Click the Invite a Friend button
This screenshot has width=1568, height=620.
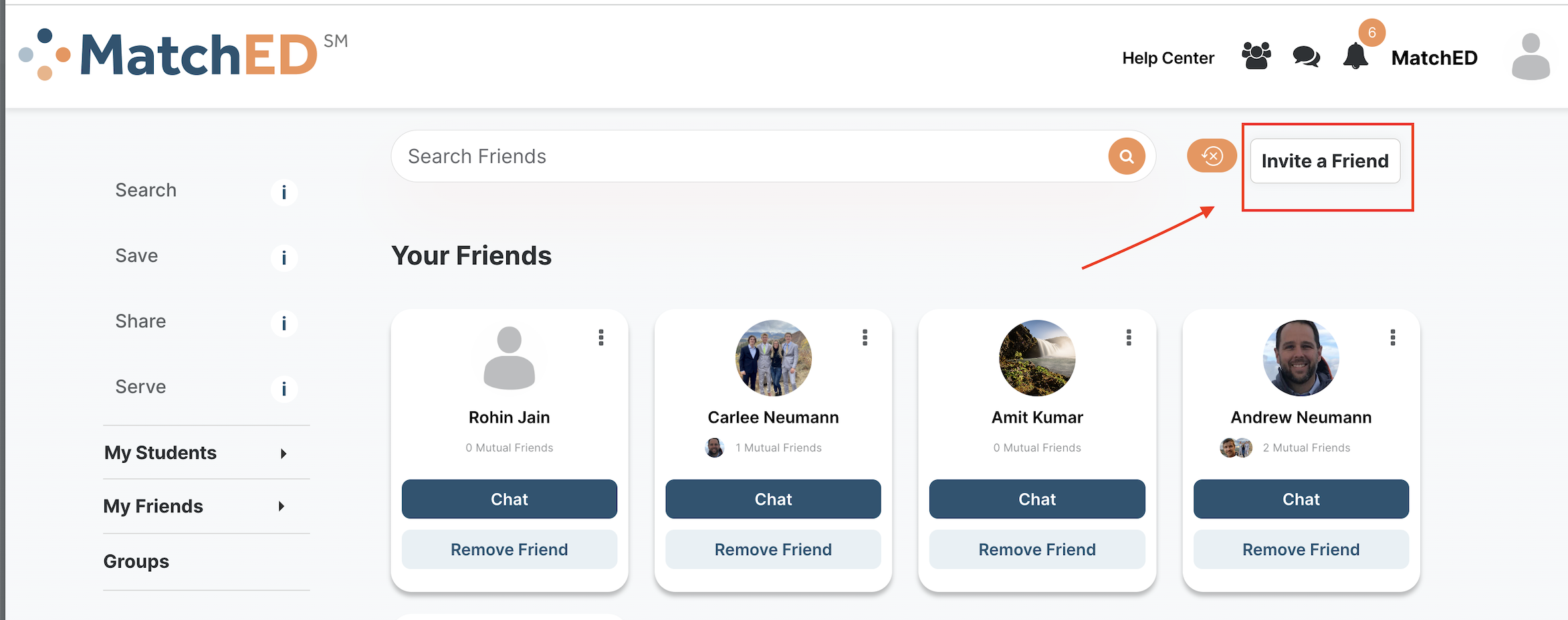click(1325, 161)
